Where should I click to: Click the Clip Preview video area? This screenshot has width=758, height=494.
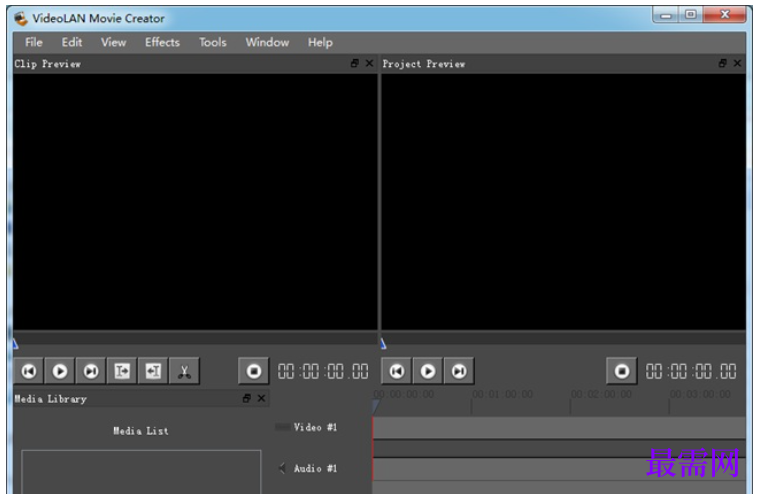[x=195, y=202]
